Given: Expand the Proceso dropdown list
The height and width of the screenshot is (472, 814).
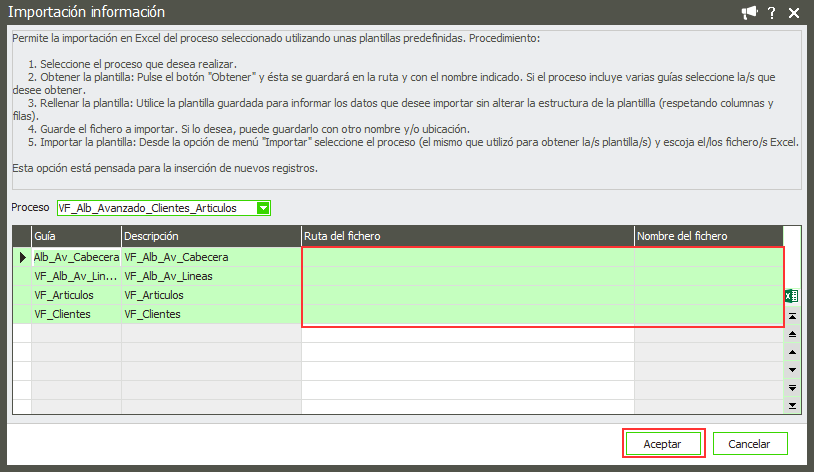Looking at the screenshot, I should pyautogui.click(x=263, y=208).
